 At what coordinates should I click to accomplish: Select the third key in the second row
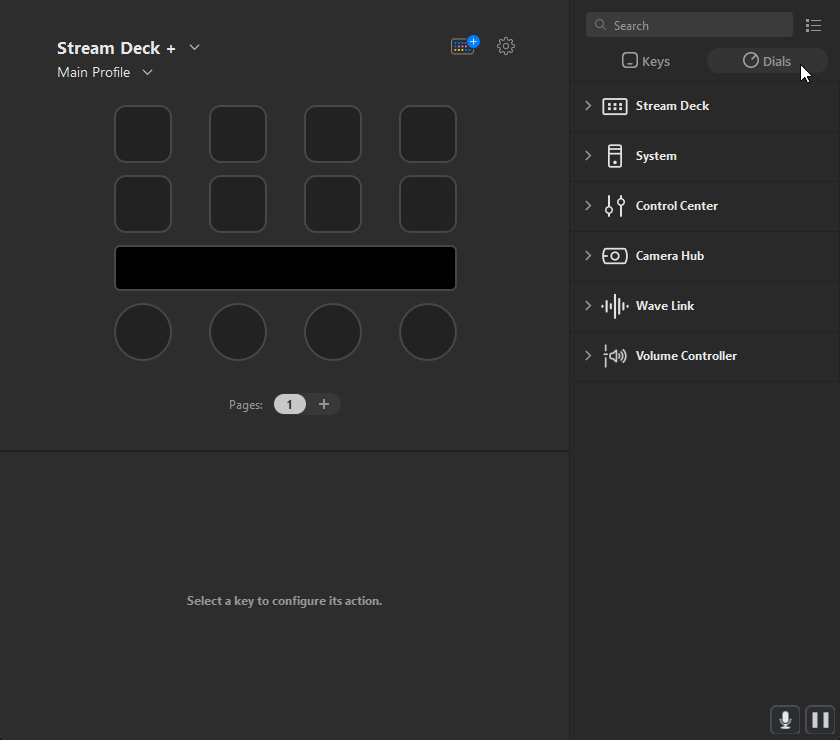[x=333, y=204]
